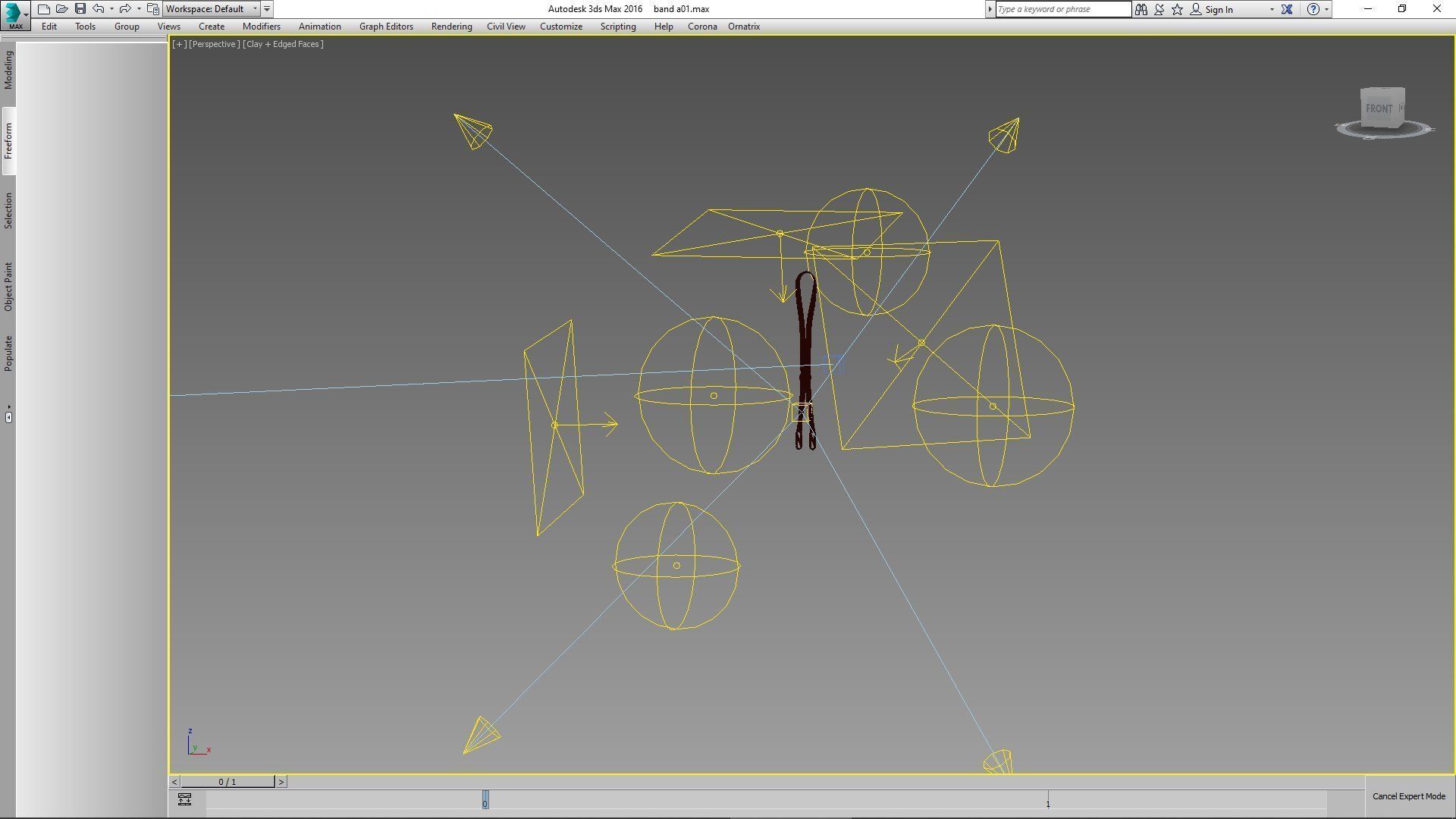1456x819 pixels.
Task: Open the Modifiers menu
Action: pyautogui.click(x=262, y=27)
